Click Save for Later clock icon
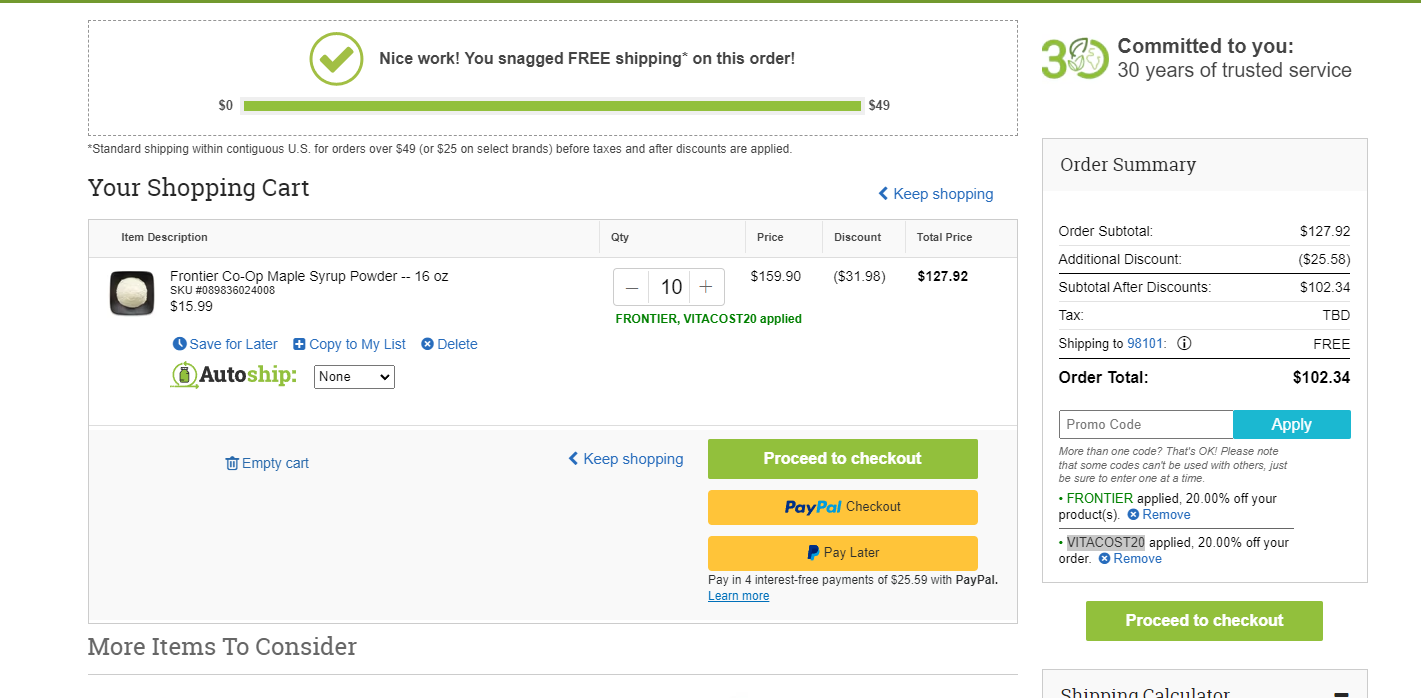The height and width of the screenshot is (698, 1421). 180,344
